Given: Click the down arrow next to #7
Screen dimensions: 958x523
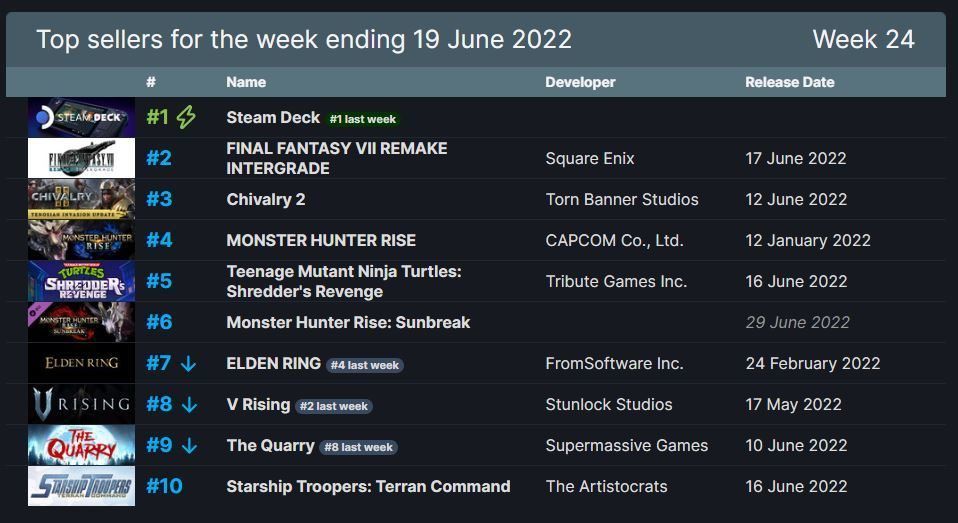Looking at the screenshot, I should (x=188, y=364).
